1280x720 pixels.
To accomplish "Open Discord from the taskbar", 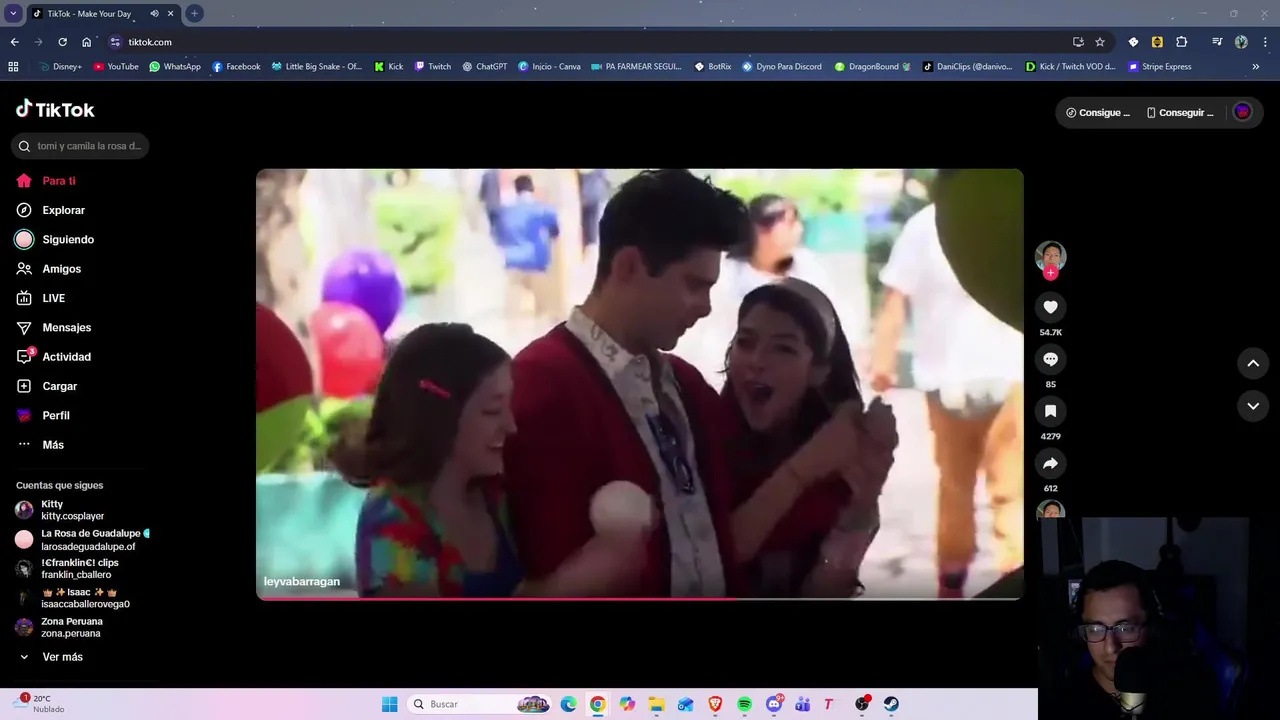I will click(x=774, y=704).
